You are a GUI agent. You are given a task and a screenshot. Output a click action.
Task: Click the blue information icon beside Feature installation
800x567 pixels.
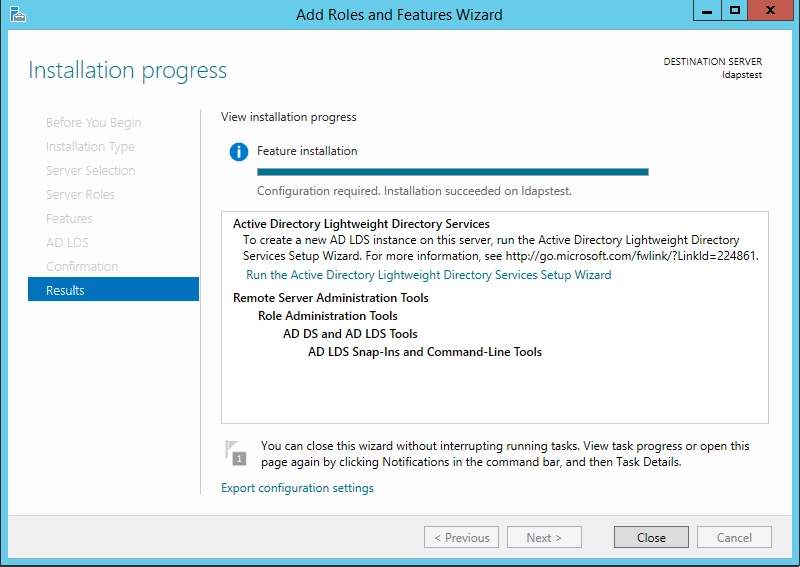pos(239,152)
